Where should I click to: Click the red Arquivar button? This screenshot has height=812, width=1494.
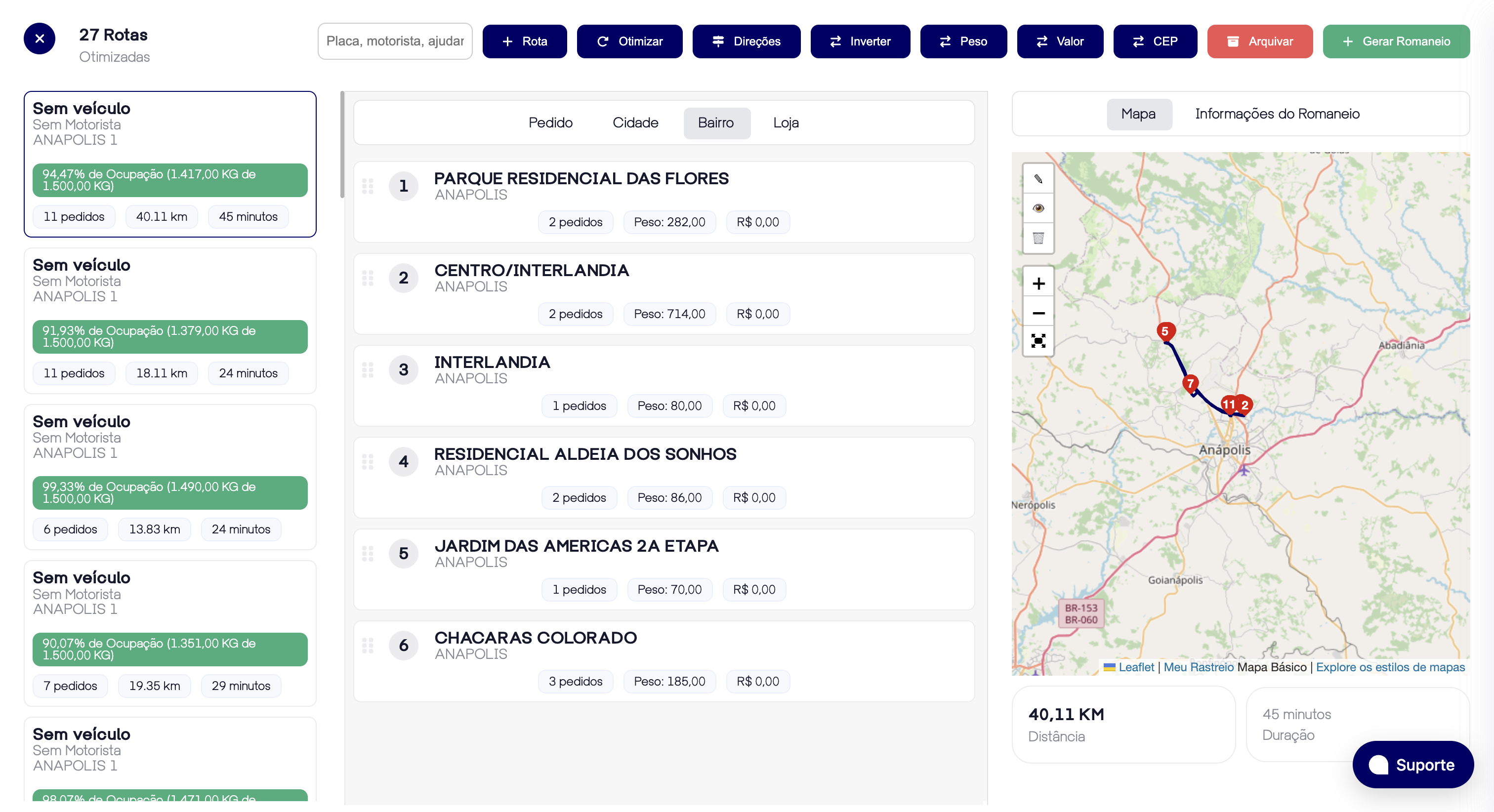(x=1259, y=41)
